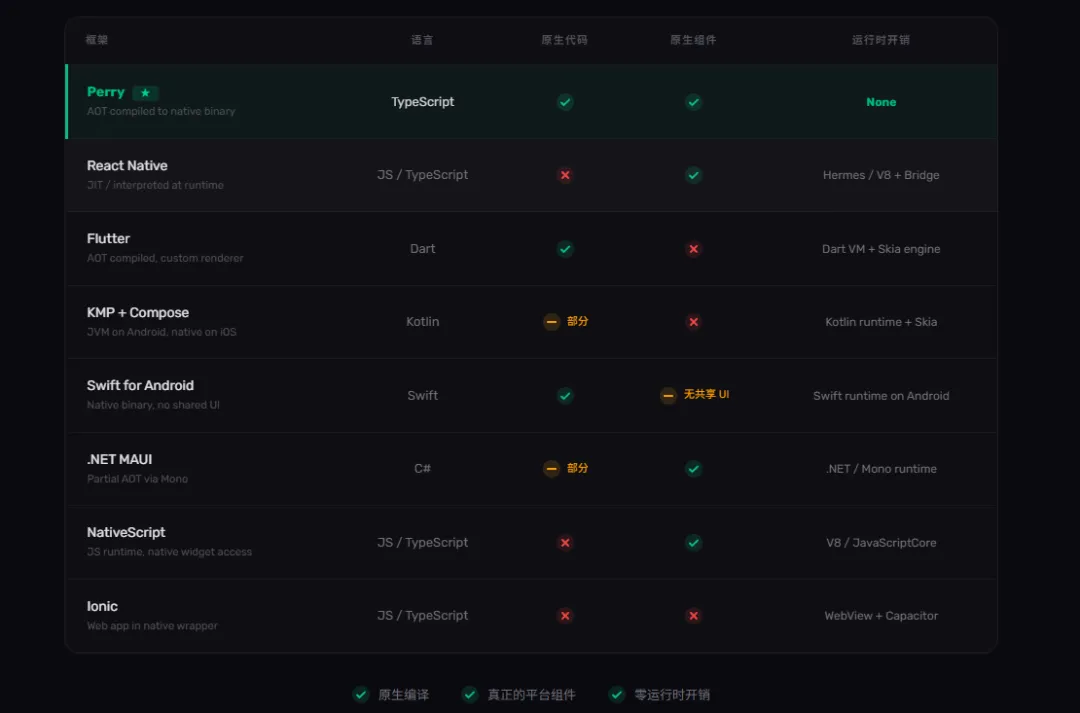
Task: Click 'Native binary, no shared UI' subtitle
Action: pos(153,405)
